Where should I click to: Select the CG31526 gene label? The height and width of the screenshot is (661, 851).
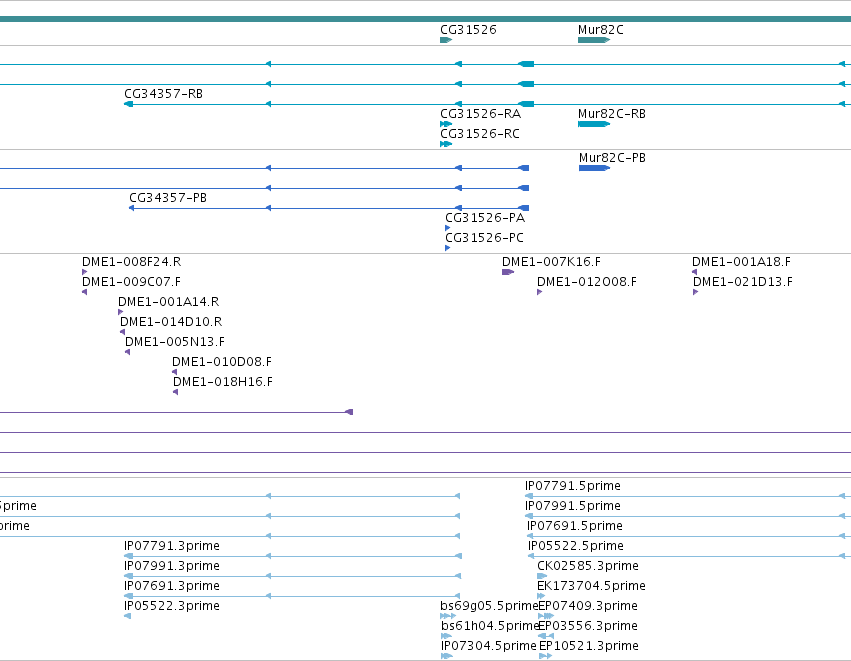tap(468, 29)
